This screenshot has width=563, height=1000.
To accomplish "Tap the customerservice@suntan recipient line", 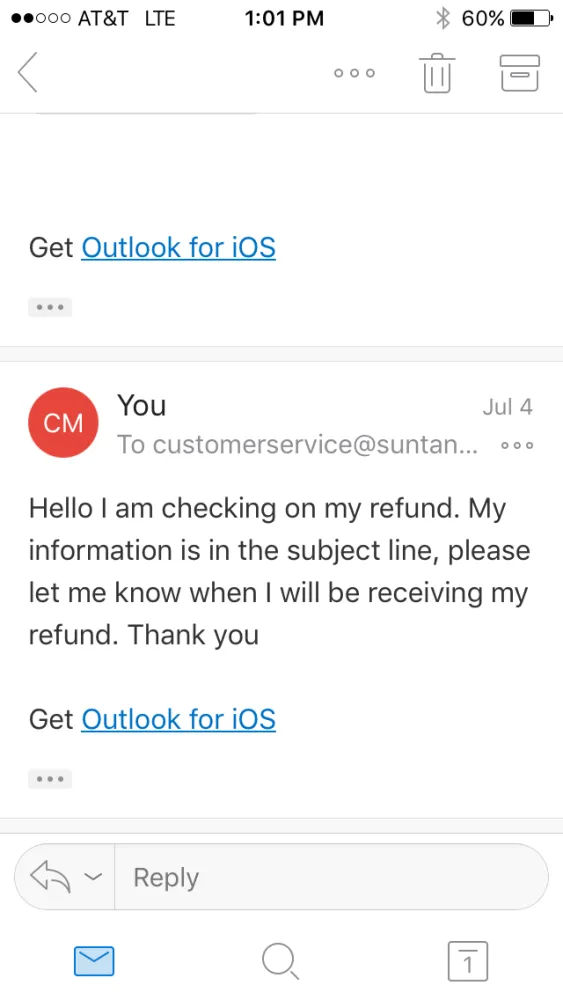I will tap(297, 445).
